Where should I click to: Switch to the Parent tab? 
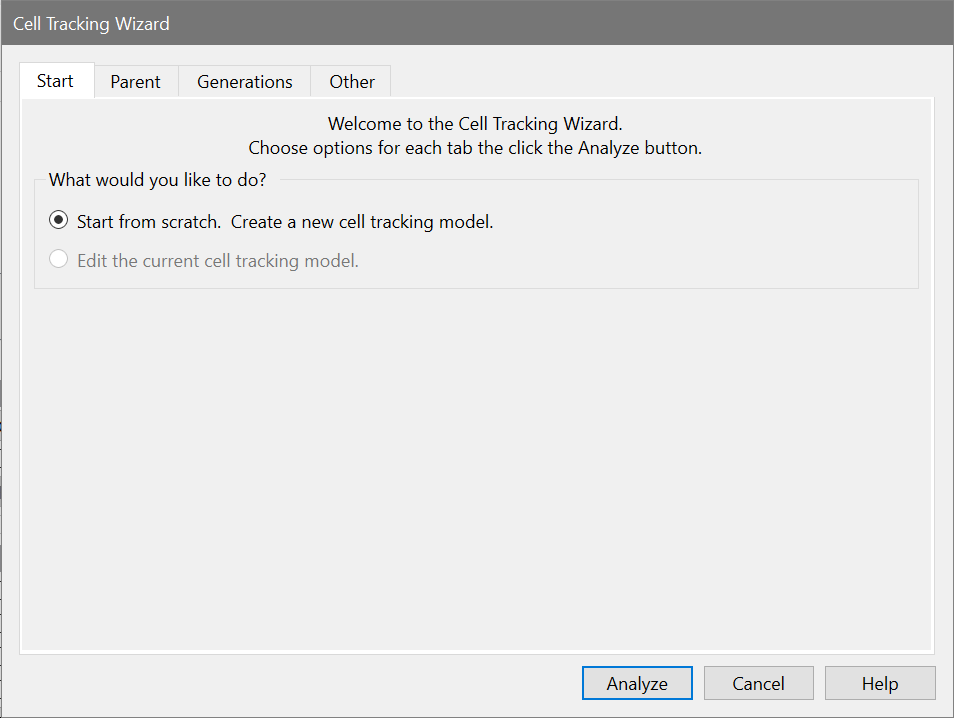click(135, 82)
